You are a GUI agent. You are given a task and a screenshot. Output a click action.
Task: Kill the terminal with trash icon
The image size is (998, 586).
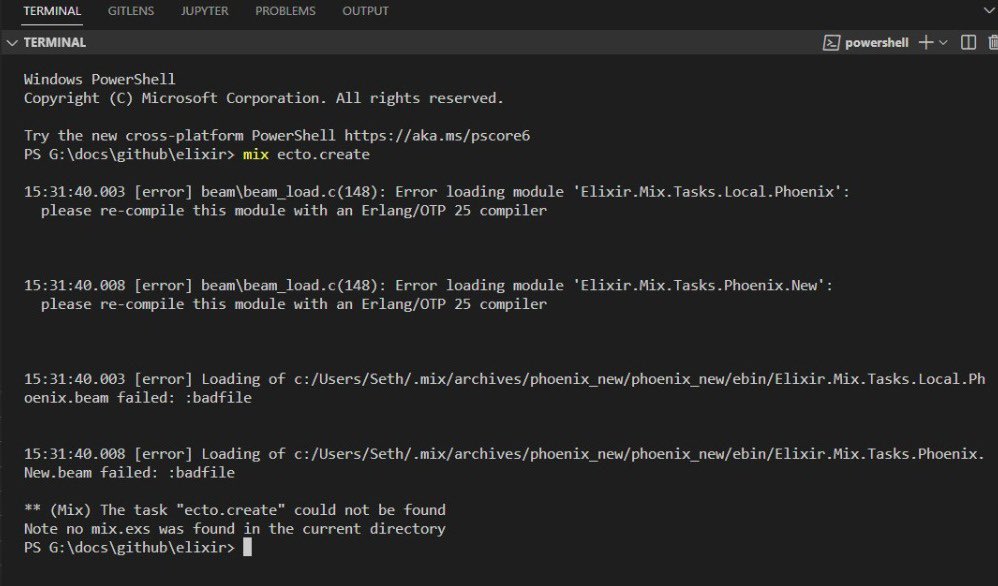(992, 43)
